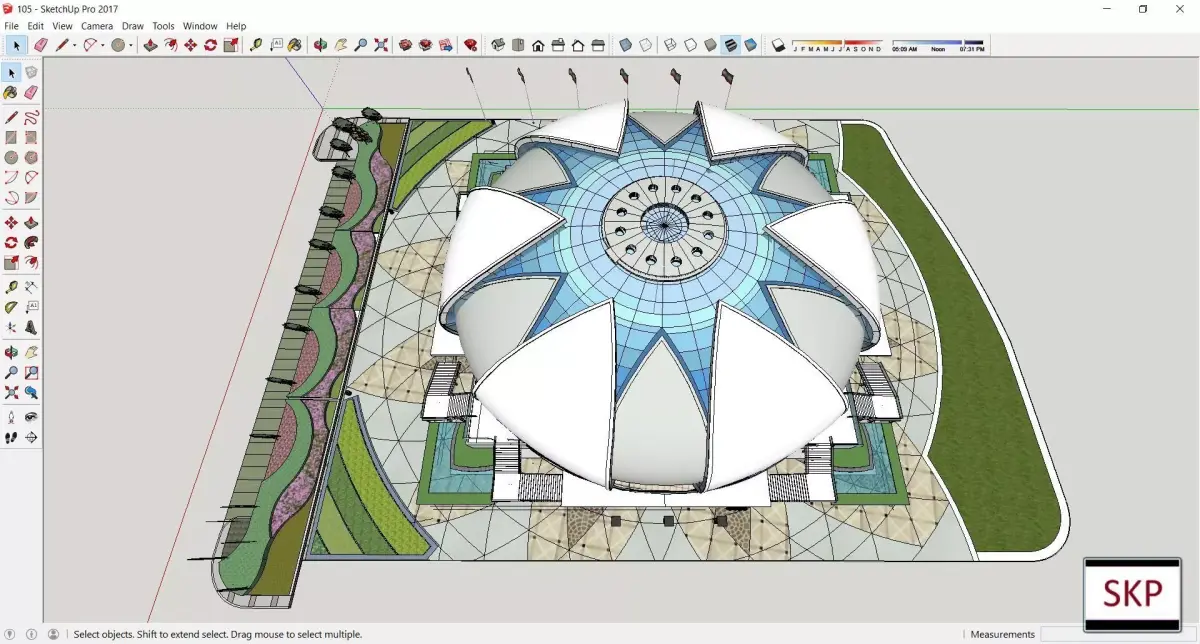Image resolution: width=1200 pixels, height=644 pixels.
Task: Pick the Axes tool
Action: [11, 327]
